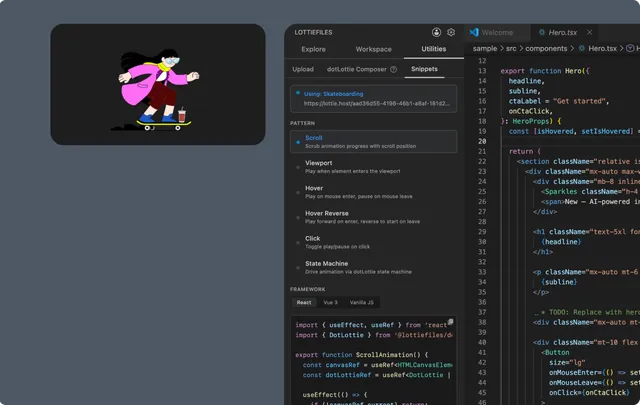This screenshot has width=640, height=405.
Task: Click the VS Code logo on Welcome tab
Action: (474, 32)
